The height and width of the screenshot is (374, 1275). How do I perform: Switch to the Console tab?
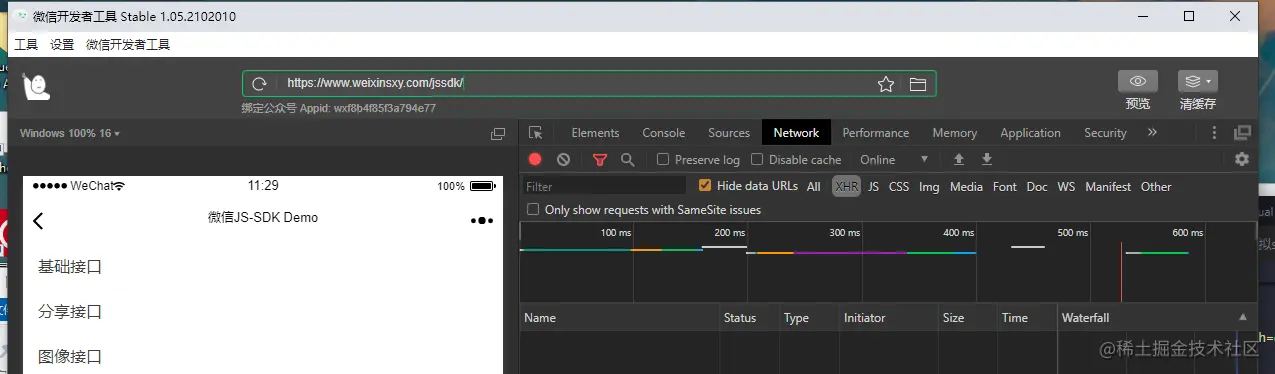pos(664,133)
